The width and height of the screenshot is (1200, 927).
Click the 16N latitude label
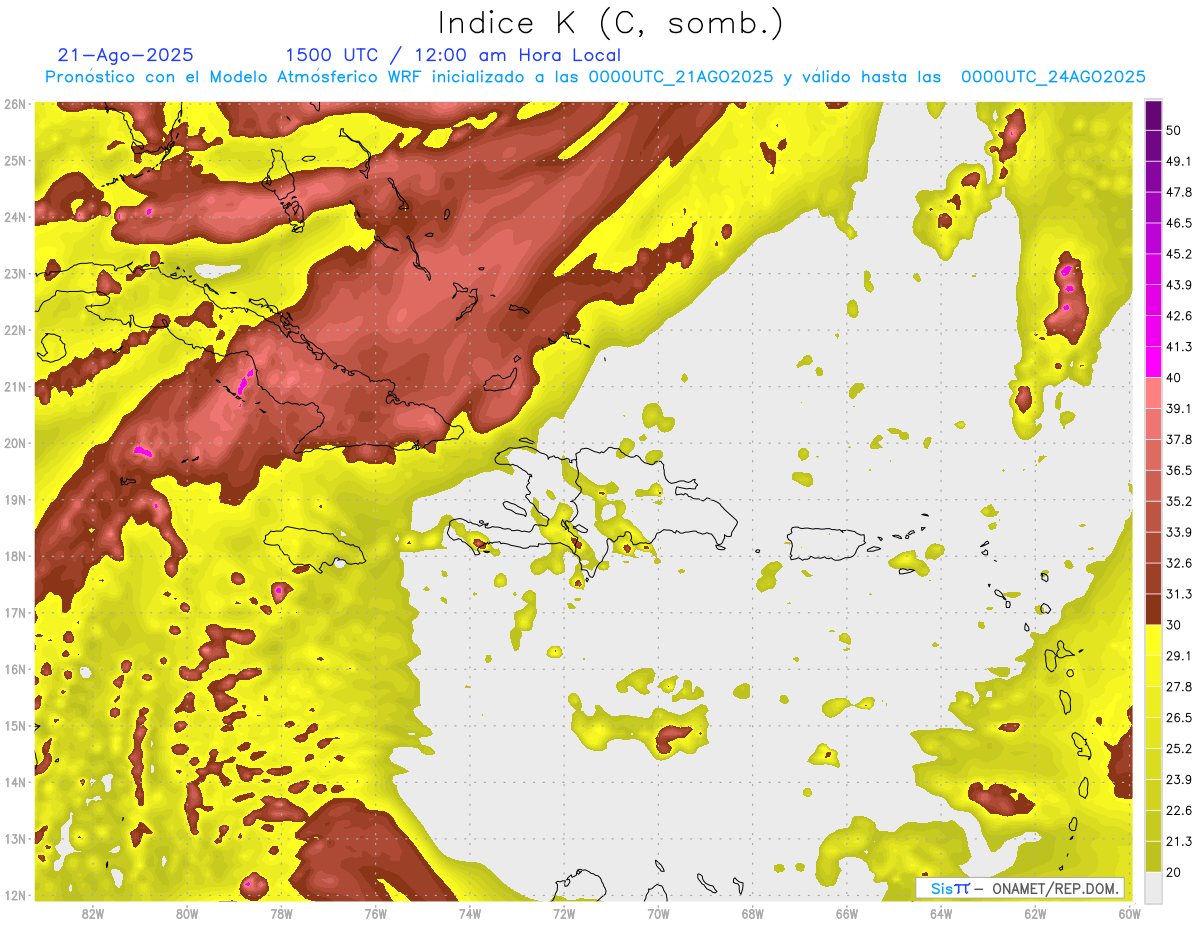tap(15, 669)
